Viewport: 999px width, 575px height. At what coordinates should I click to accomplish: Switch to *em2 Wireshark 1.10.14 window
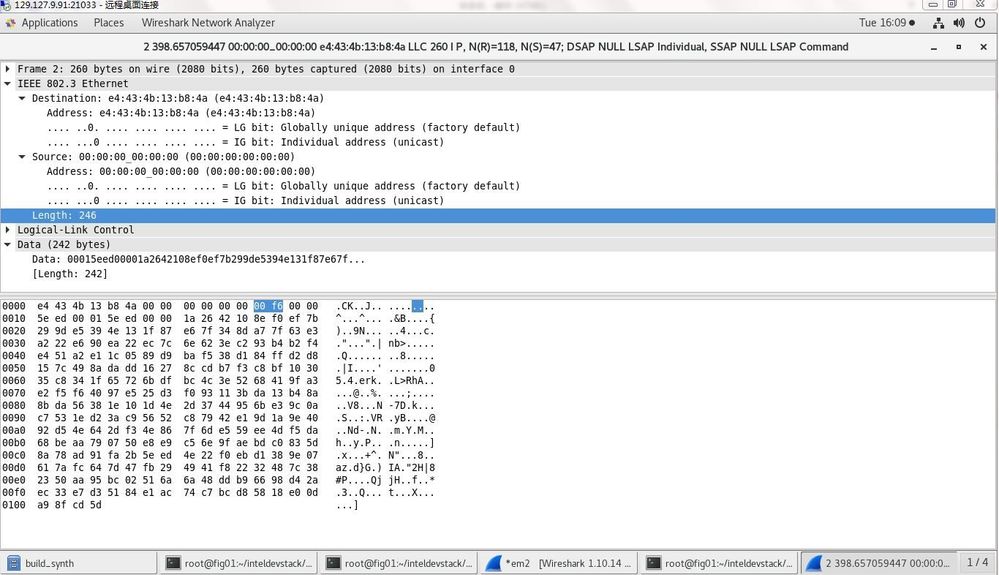click(558, 563)
